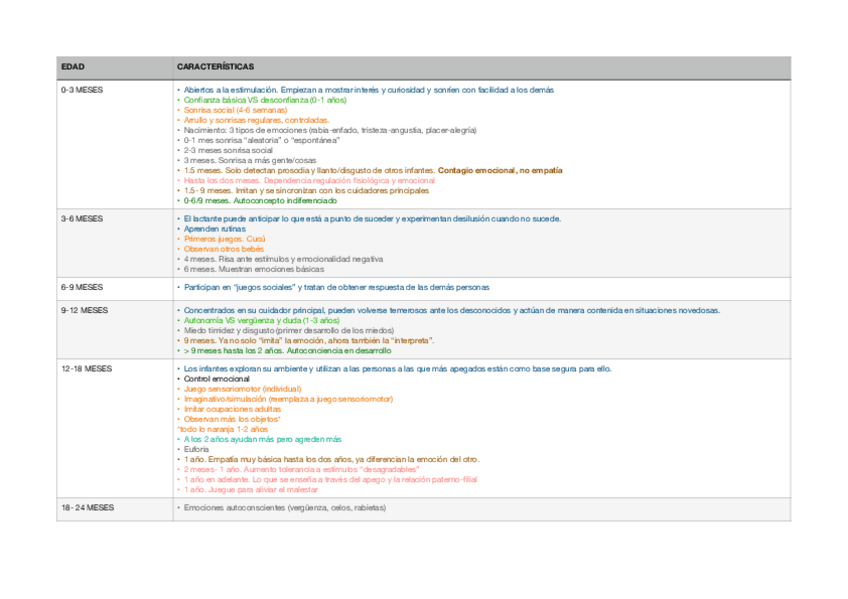Click 'Los infantes exploran su ambiente' line

tap(398, 369)
